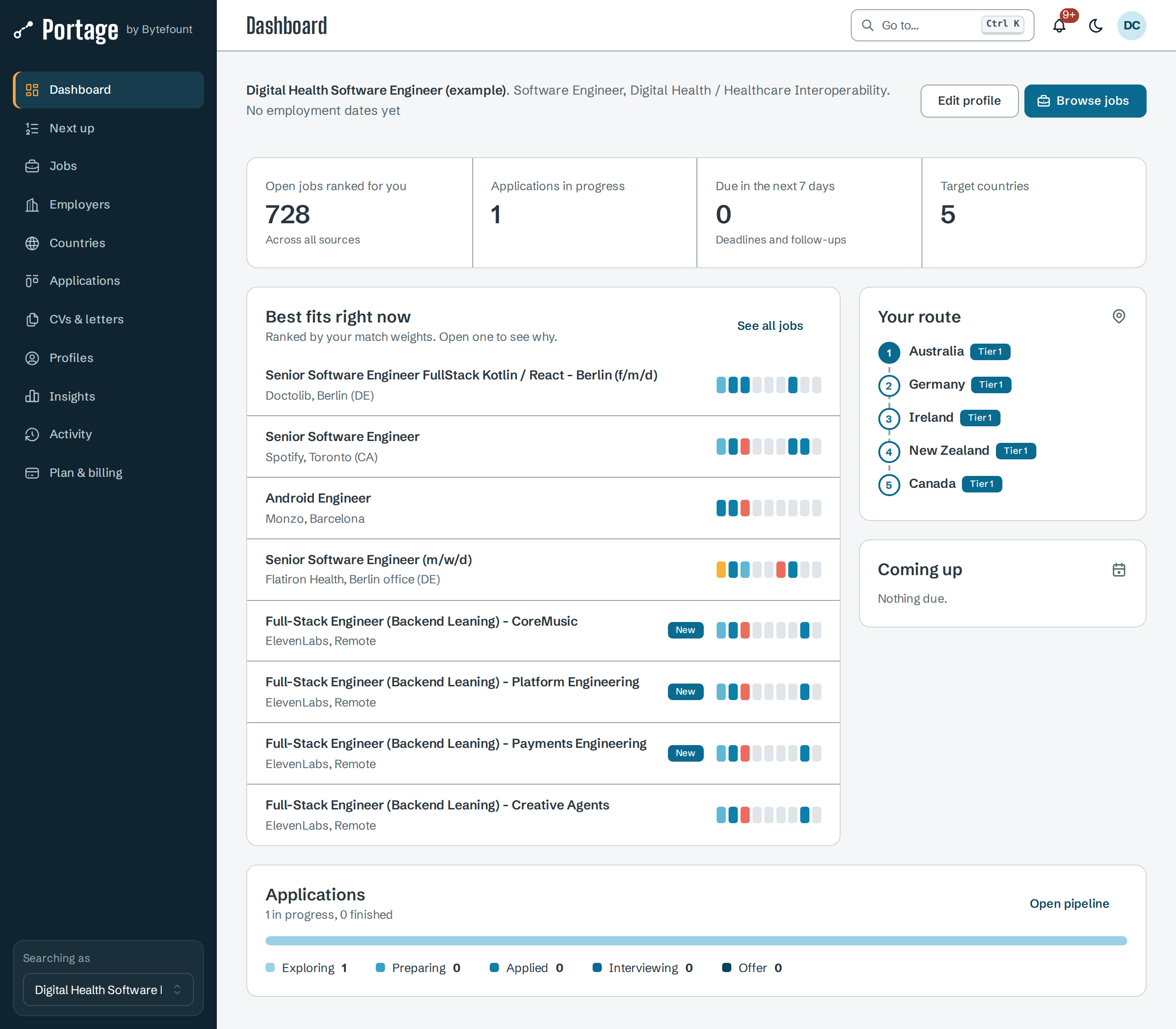The image size is (1176, 1029).
Task: Open the Dashboard menu item
Action: pos(108,90)
